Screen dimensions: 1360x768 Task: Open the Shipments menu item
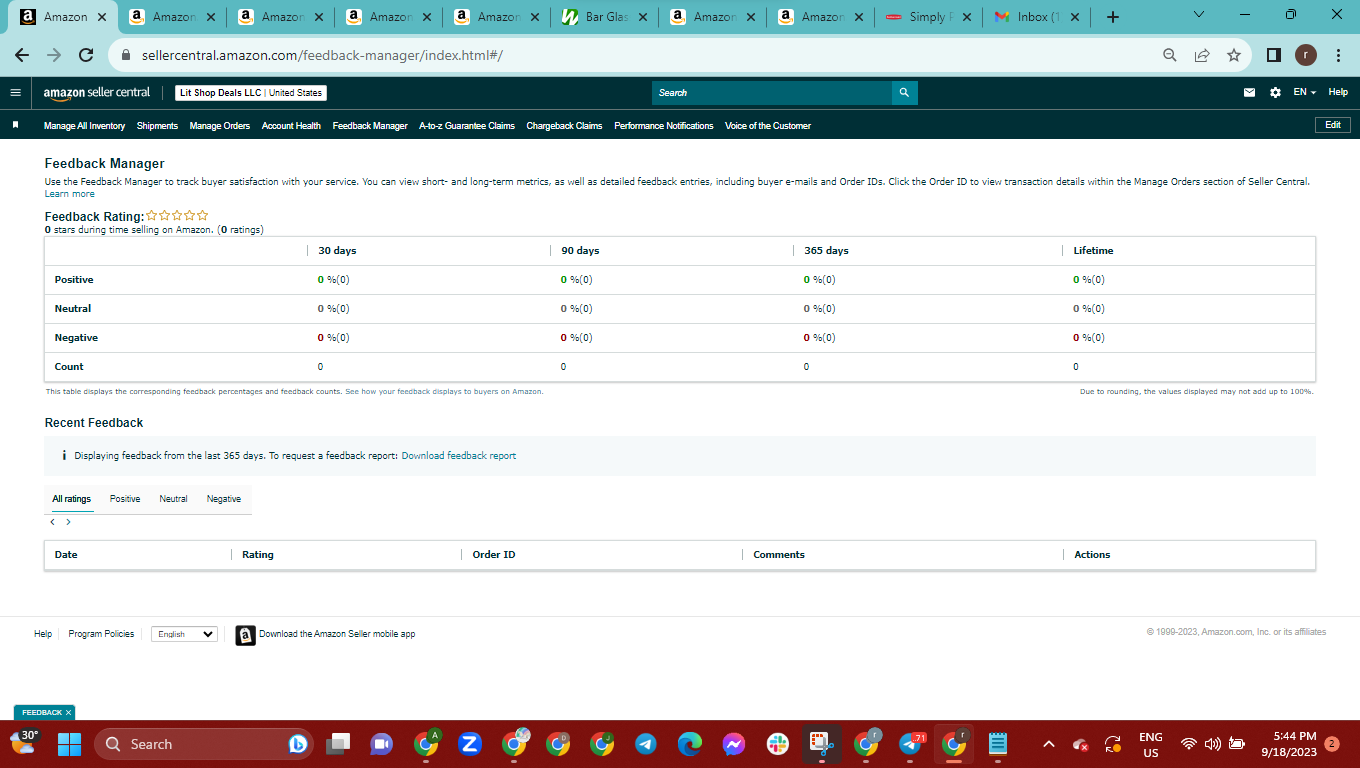click(x=157, y=126)
